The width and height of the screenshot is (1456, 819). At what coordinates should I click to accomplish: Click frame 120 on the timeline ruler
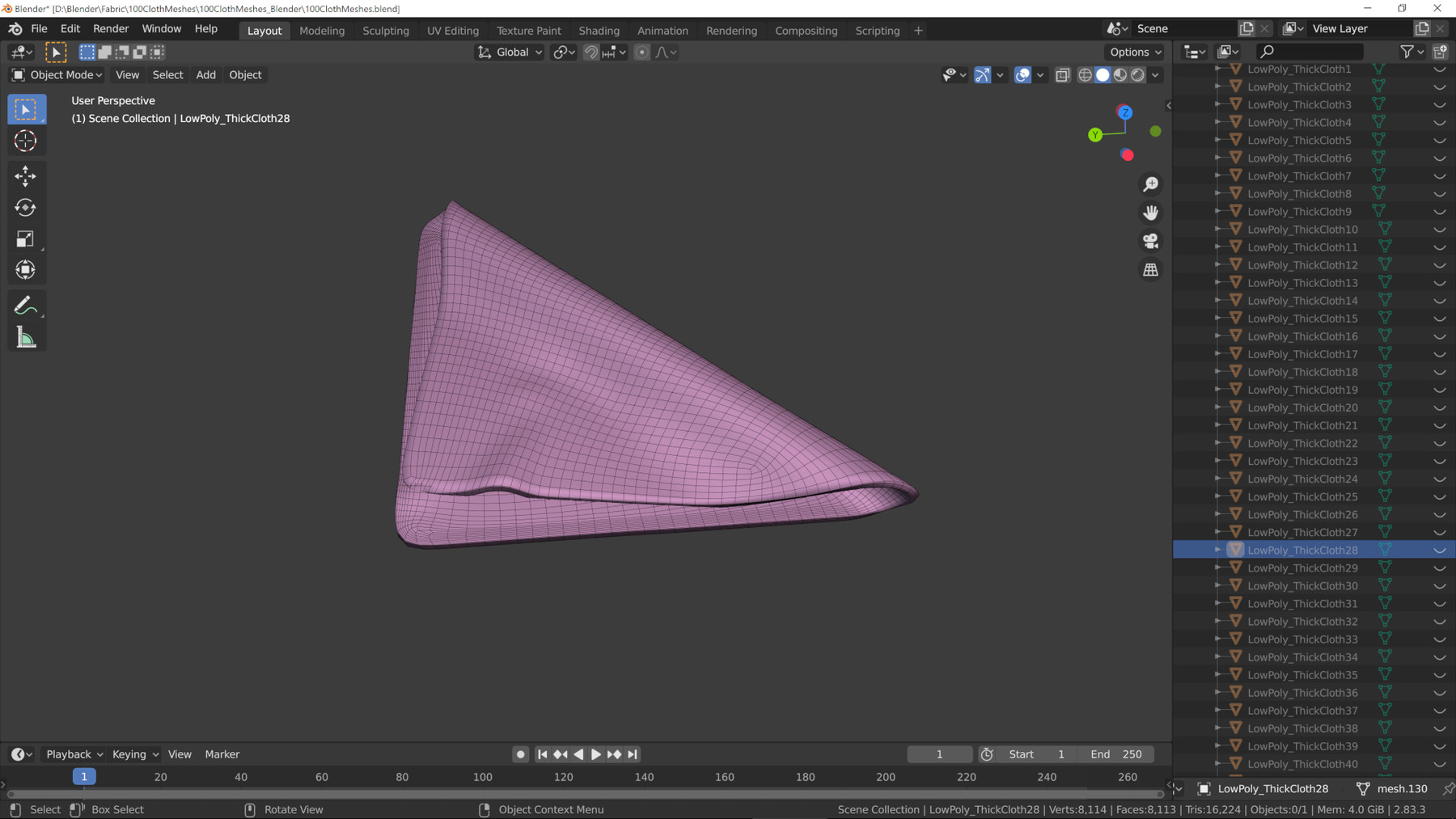563,777
